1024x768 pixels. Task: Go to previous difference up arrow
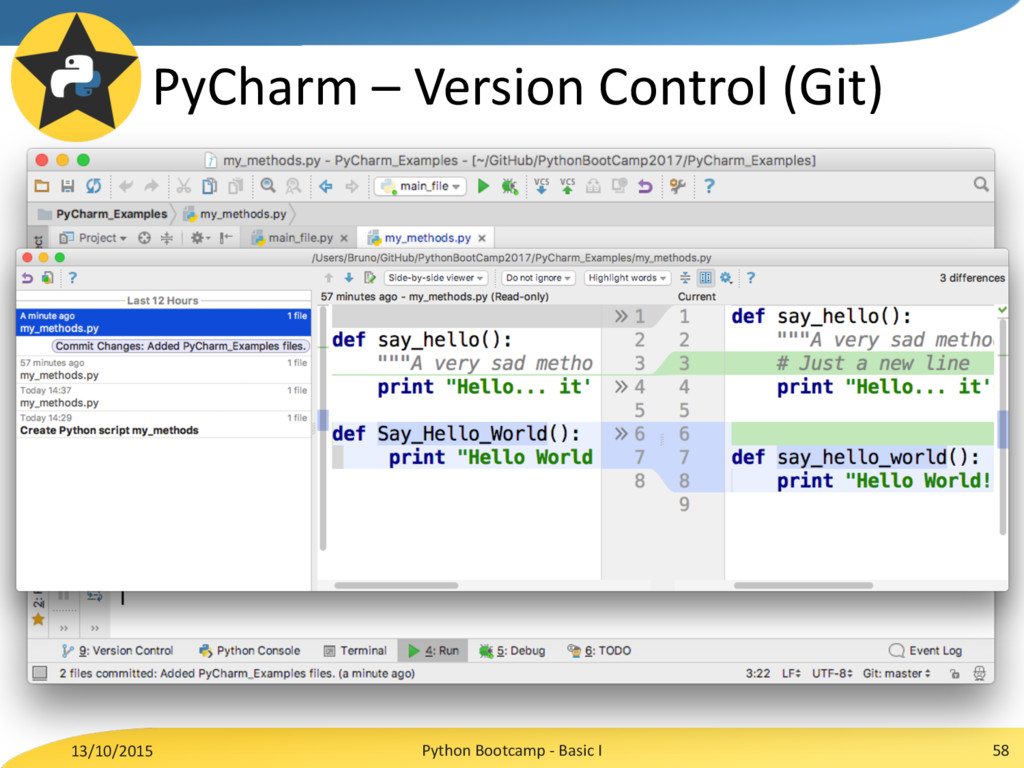[x=329, y=278]
